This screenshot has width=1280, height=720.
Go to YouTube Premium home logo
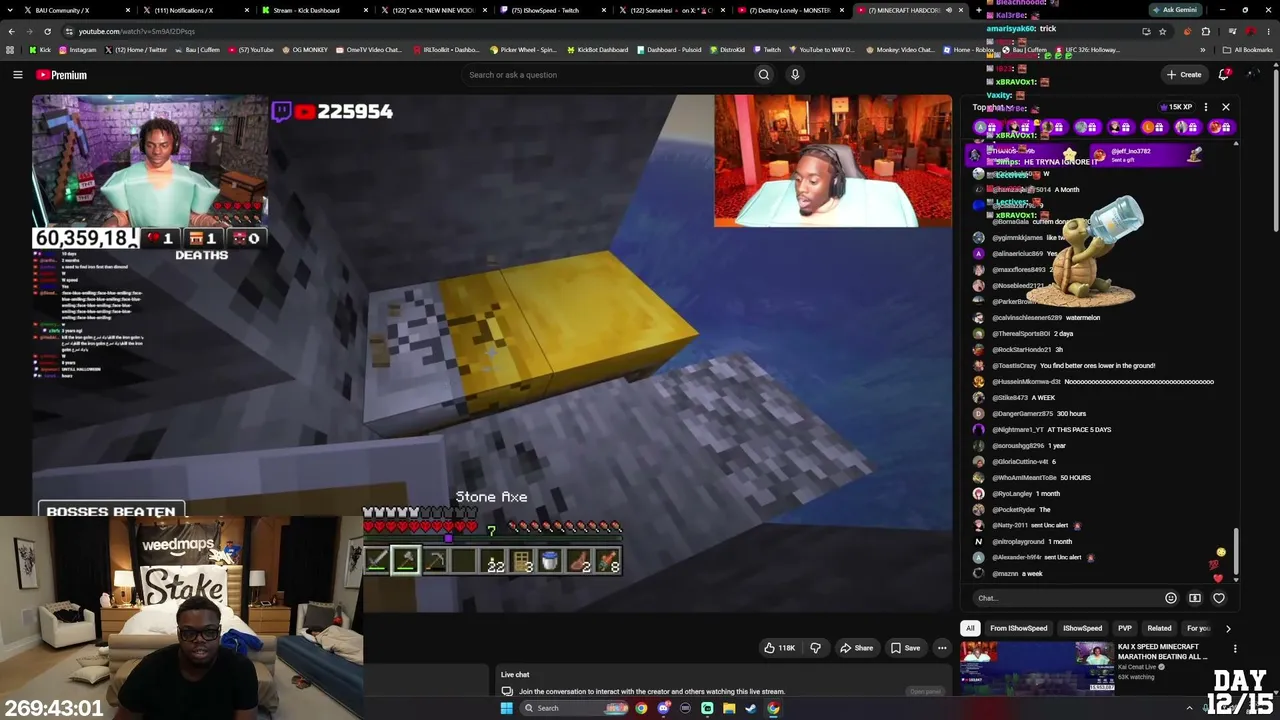(x=61, y=75)
